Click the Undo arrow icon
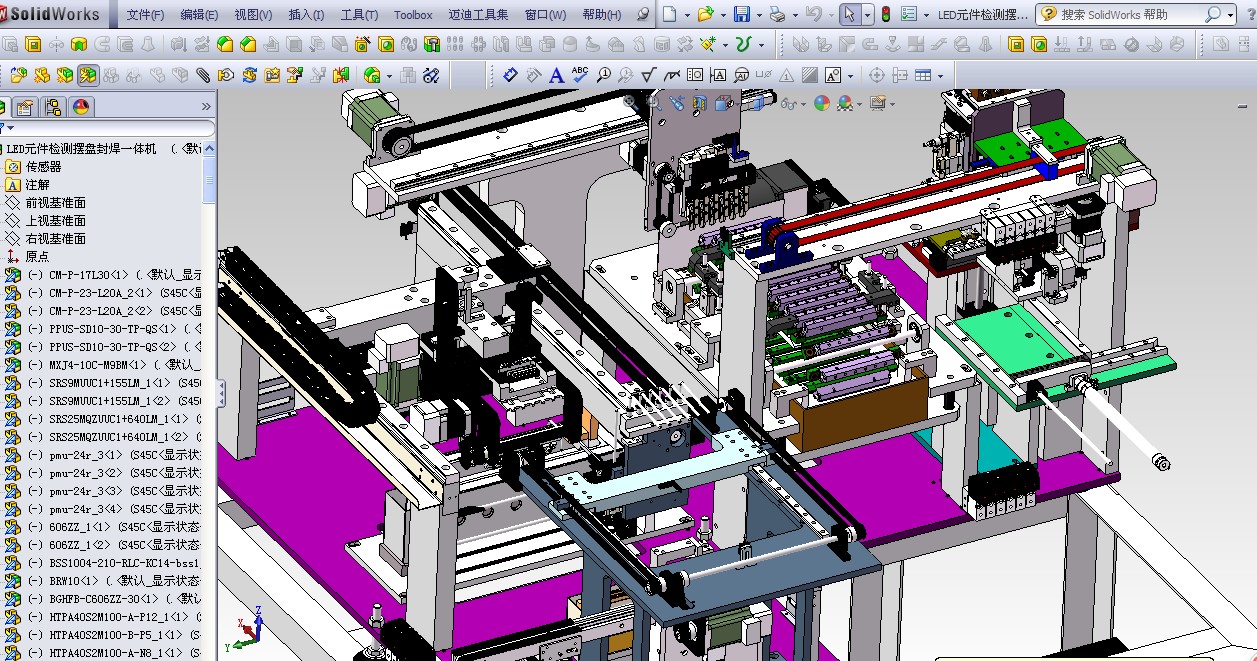The image size is (1257, 661). pos(814,14)
